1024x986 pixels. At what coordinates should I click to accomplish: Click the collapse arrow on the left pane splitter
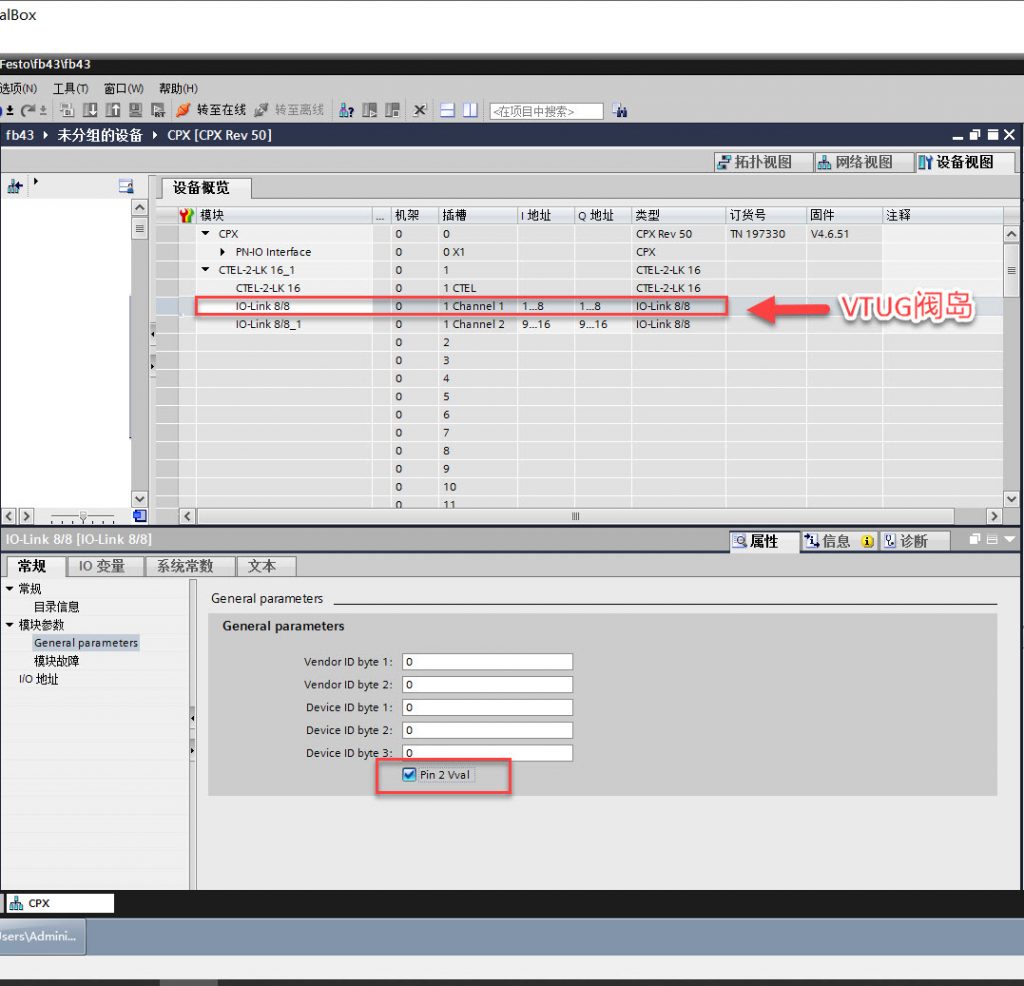pyautogui.click(x=152, y=334)
